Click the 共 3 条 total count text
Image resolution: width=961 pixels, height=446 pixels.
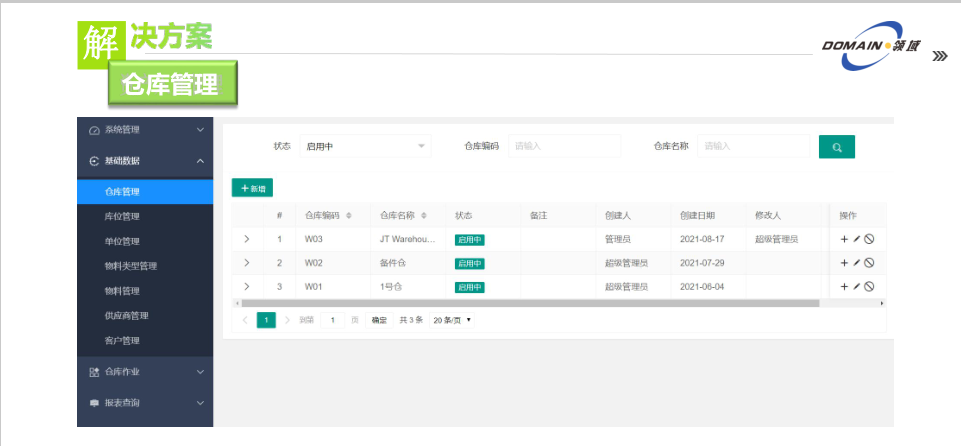coord(411,320)
